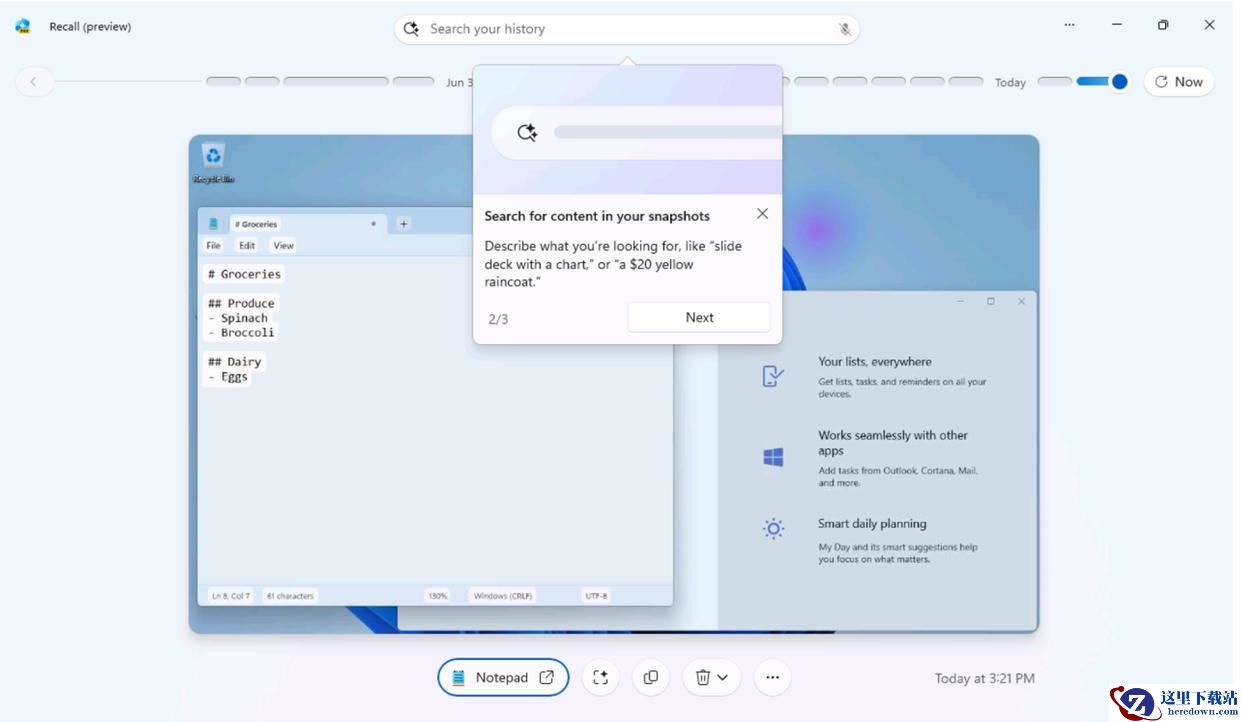Image resolution: width=1242 pixels, height=722 pixels.
Task: Open bottom toolbar more options ellipsis
Action: click(772, 677)
